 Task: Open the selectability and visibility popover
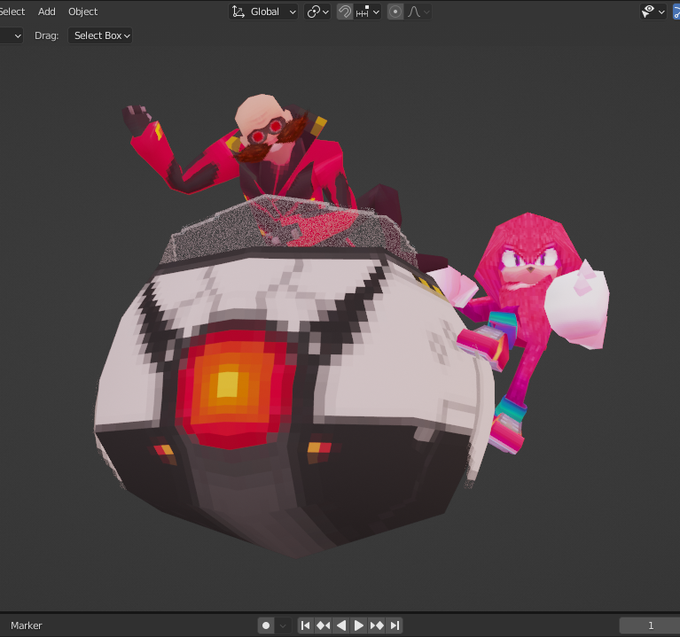point(653,12)
